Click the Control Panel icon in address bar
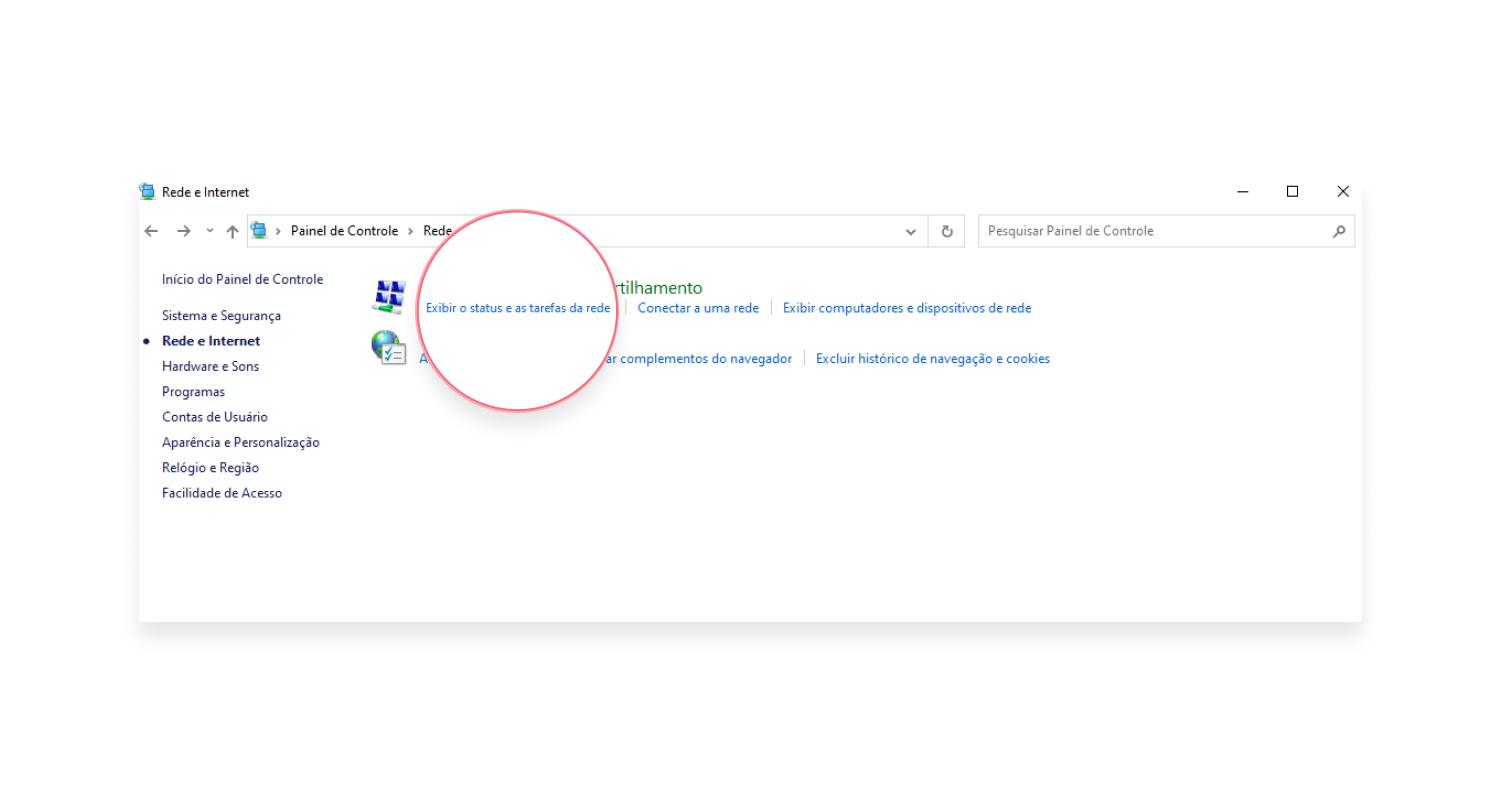Image resolution: width=1500 pixels, height=800 pixels. click(x=260, y=231)
